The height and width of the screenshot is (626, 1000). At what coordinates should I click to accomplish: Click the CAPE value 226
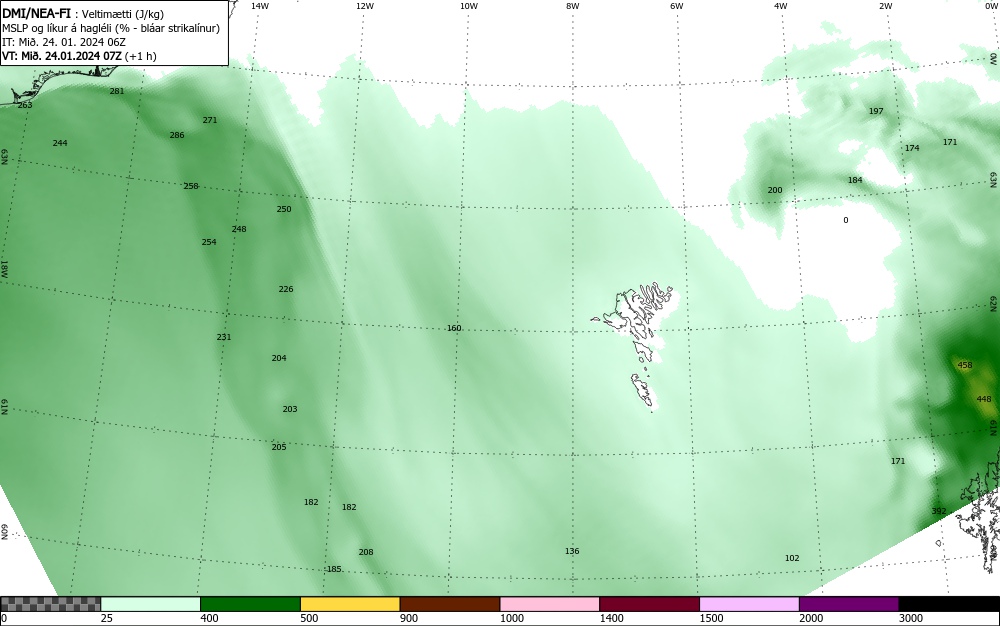tap(286, 289)
